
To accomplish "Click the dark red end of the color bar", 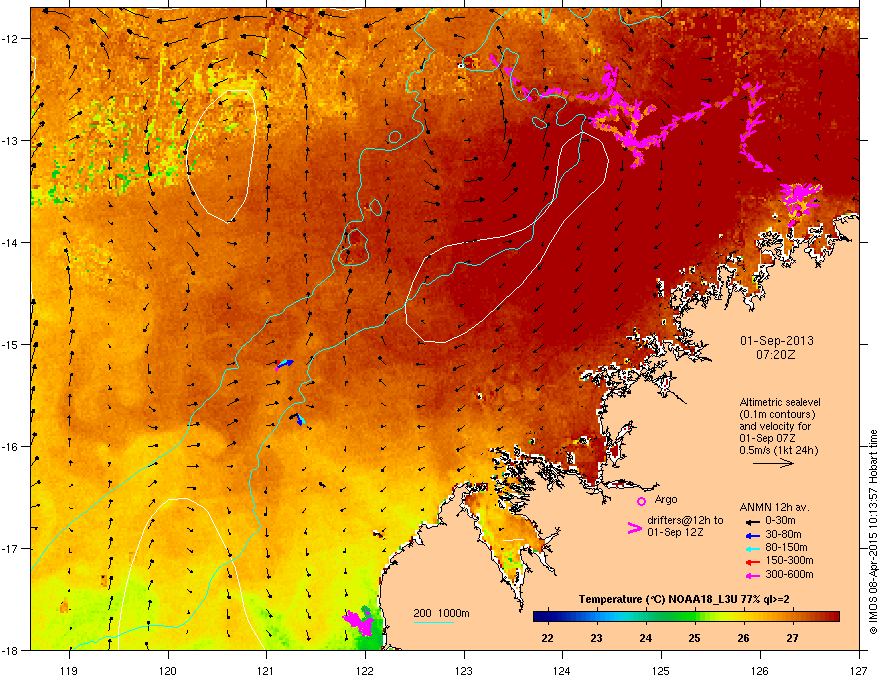I will click(x=835, y=617).
